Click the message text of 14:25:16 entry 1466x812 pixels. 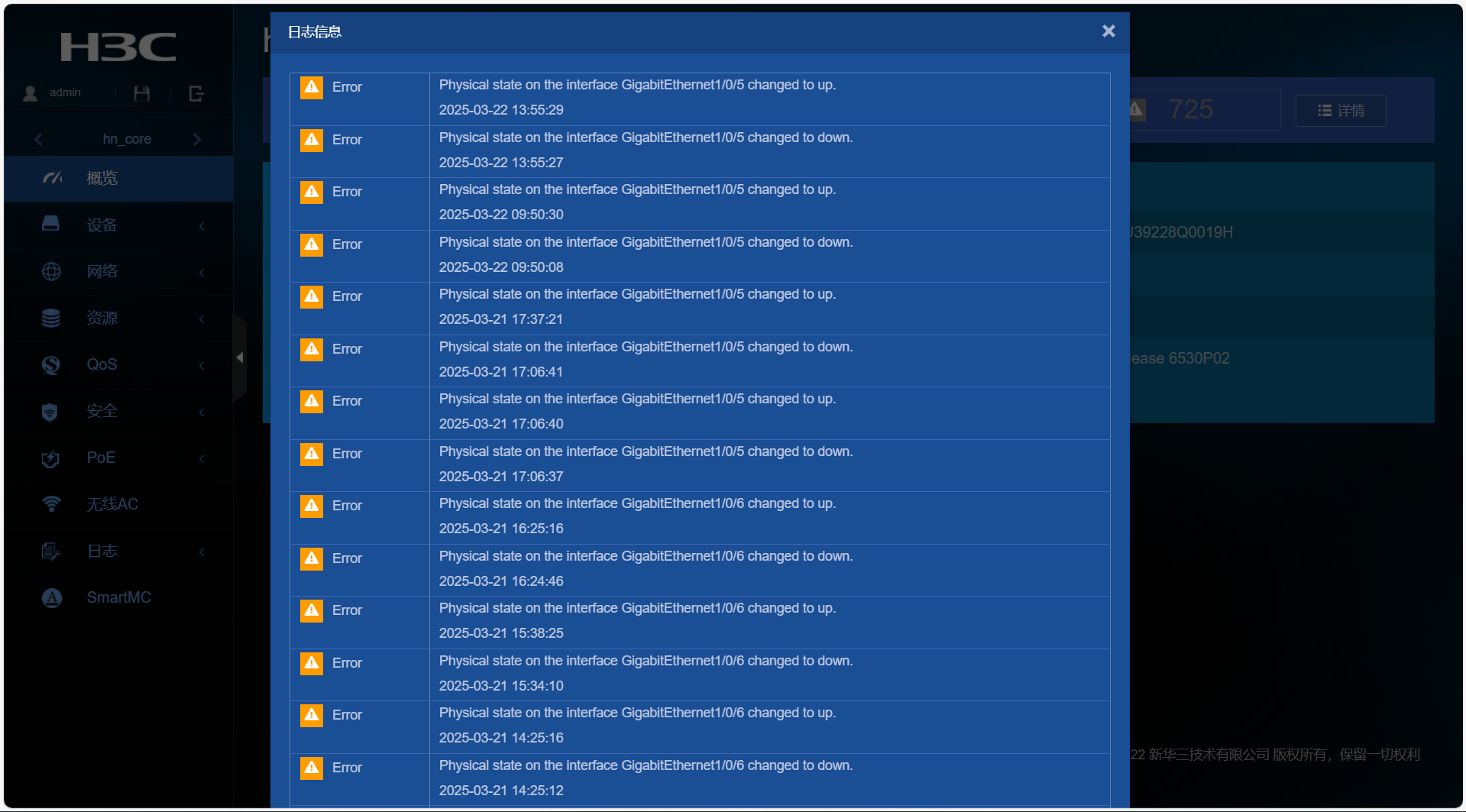coord(637,713)
